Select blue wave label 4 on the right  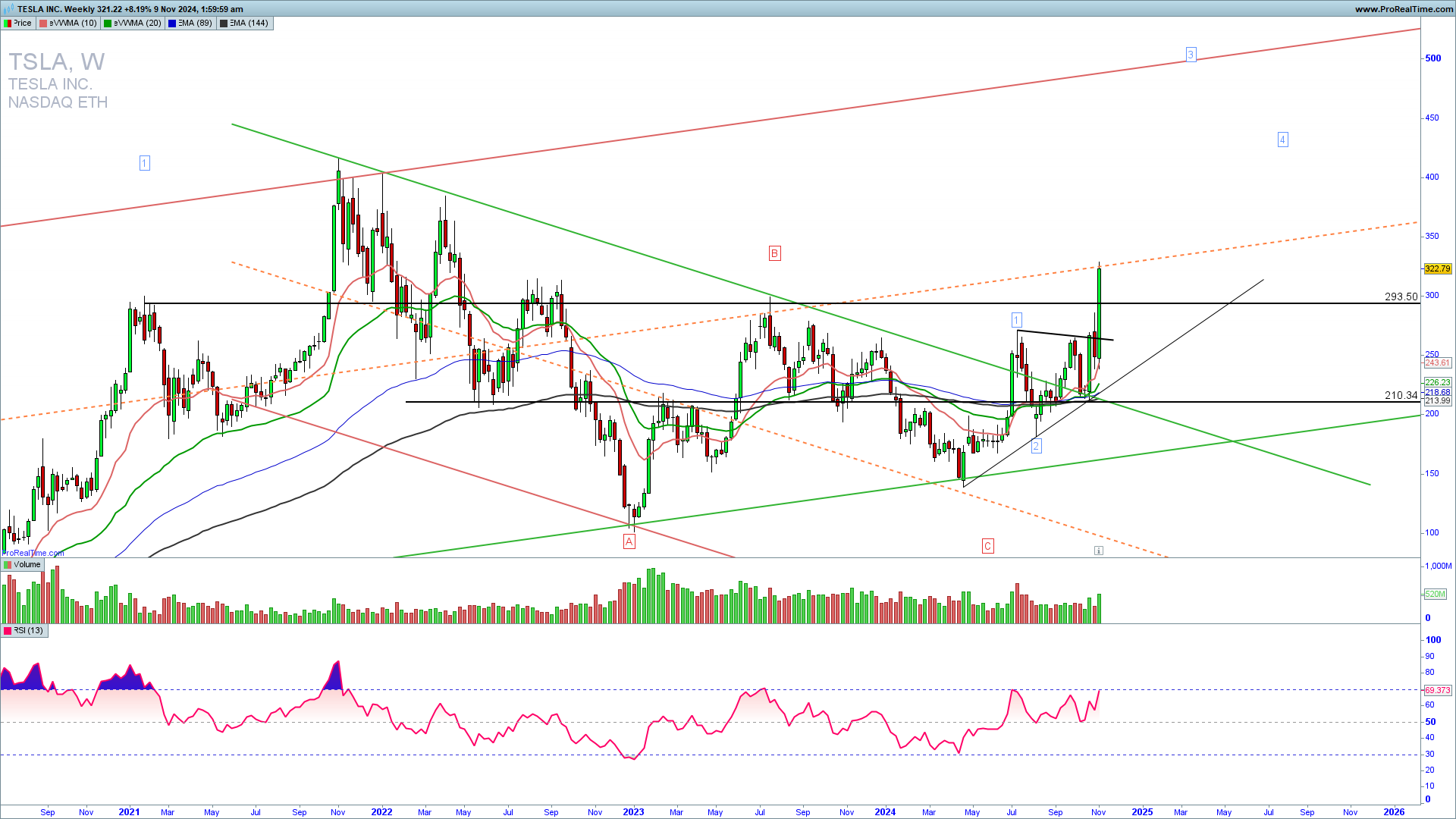pos(1282,140)
